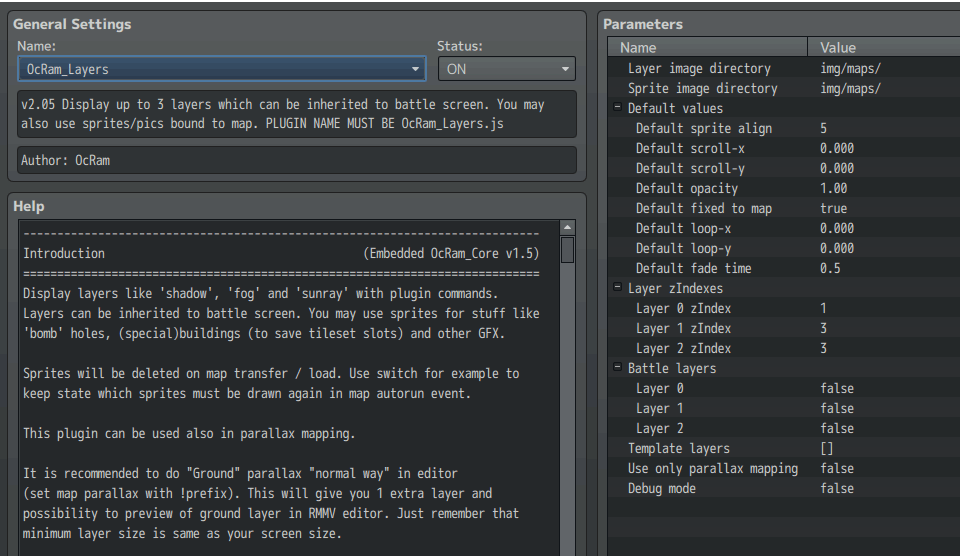Select the Default scroll-y parameter
This screenshot has width=960, height=556.
(x=784, y=168)
